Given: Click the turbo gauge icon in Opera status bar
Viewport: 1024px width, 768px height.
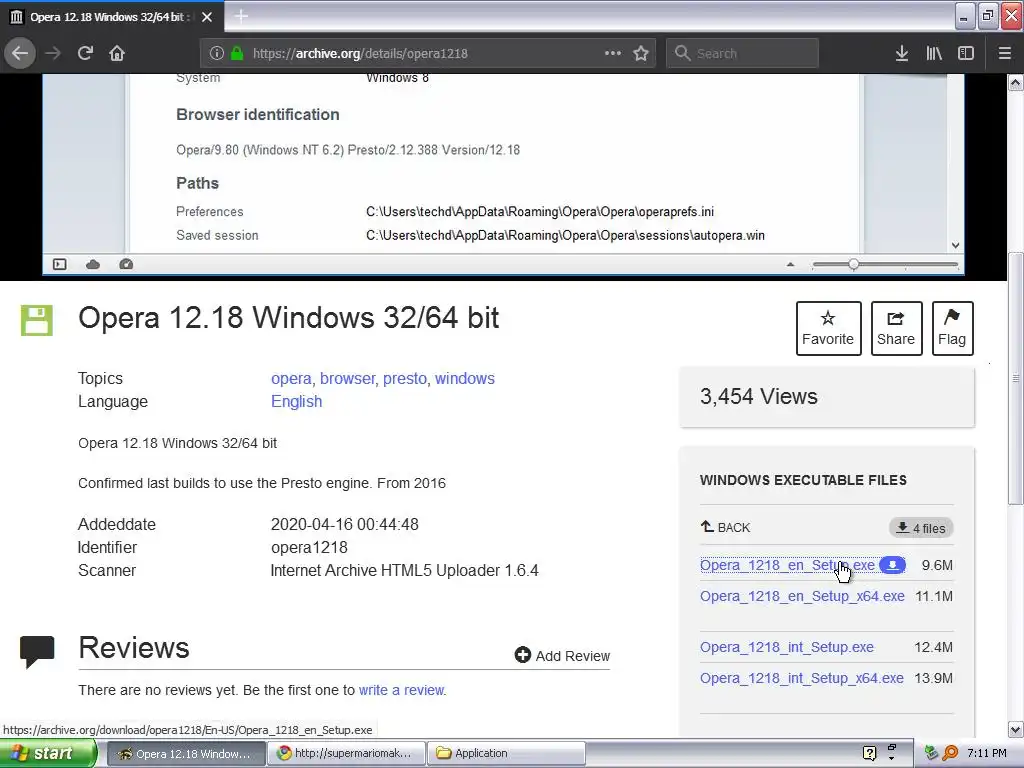Looking at the screenshot, I should (126, 264).
